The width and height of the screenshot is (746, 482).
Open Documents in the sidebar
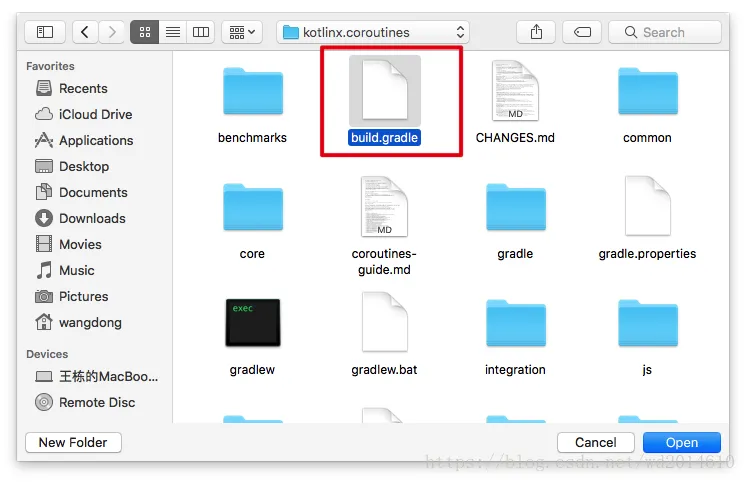[82, 192]
